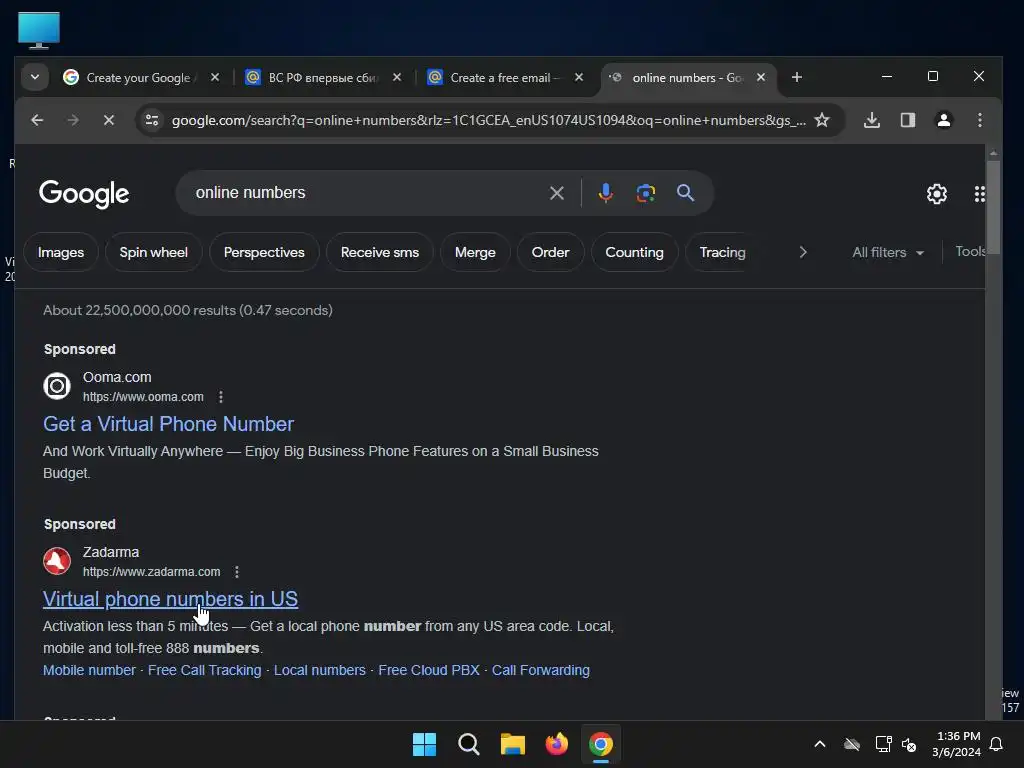
Task: Open a new browser tab
Action: pos(797,78)
